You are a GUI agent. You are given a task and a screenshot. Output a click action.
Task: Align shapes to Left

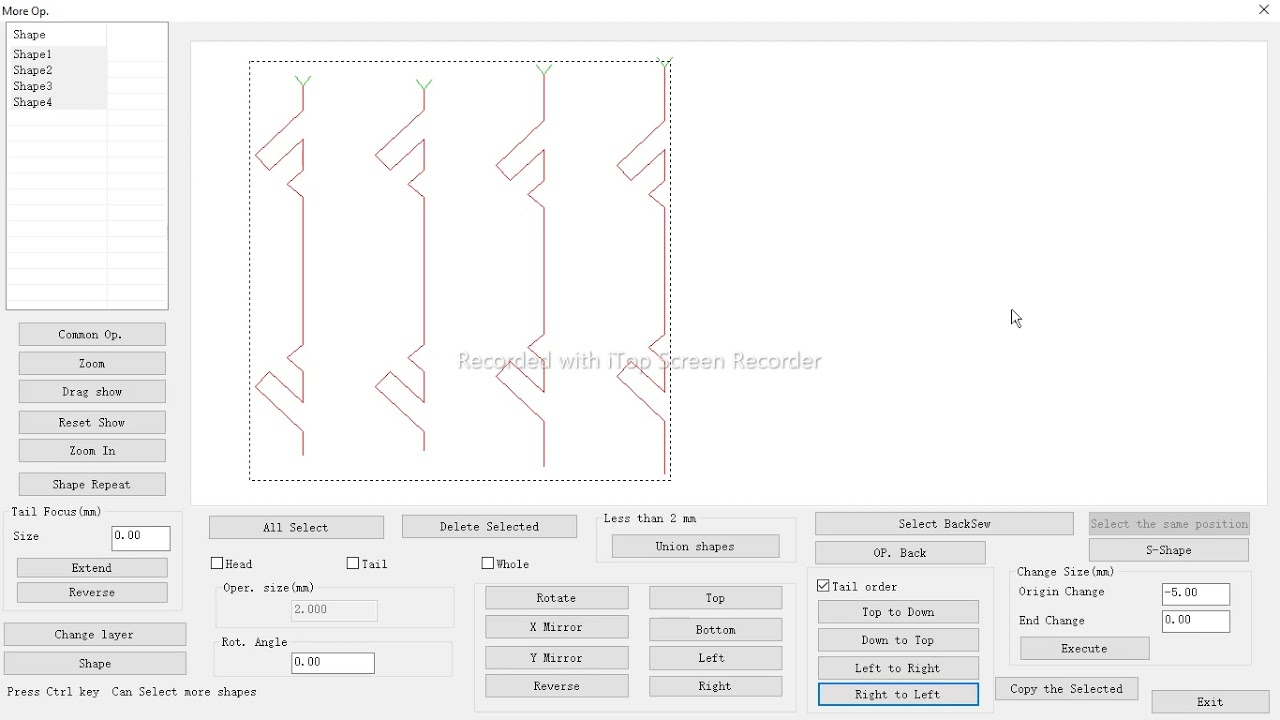716,658
